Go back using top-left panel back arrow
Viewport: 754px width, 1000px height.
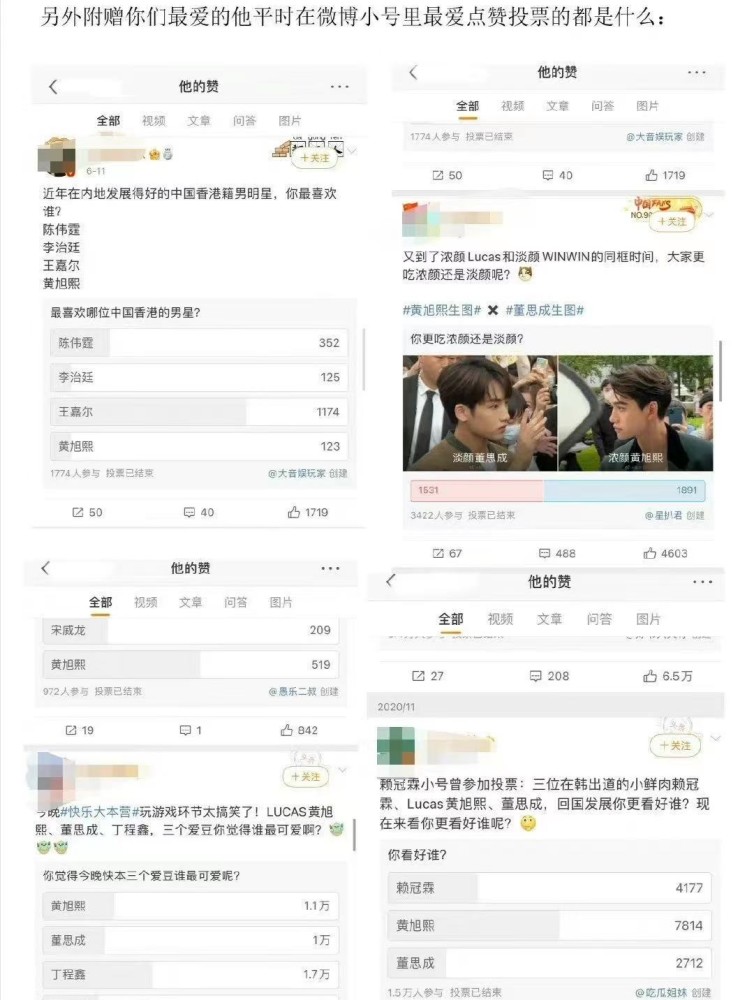(53, 87)
